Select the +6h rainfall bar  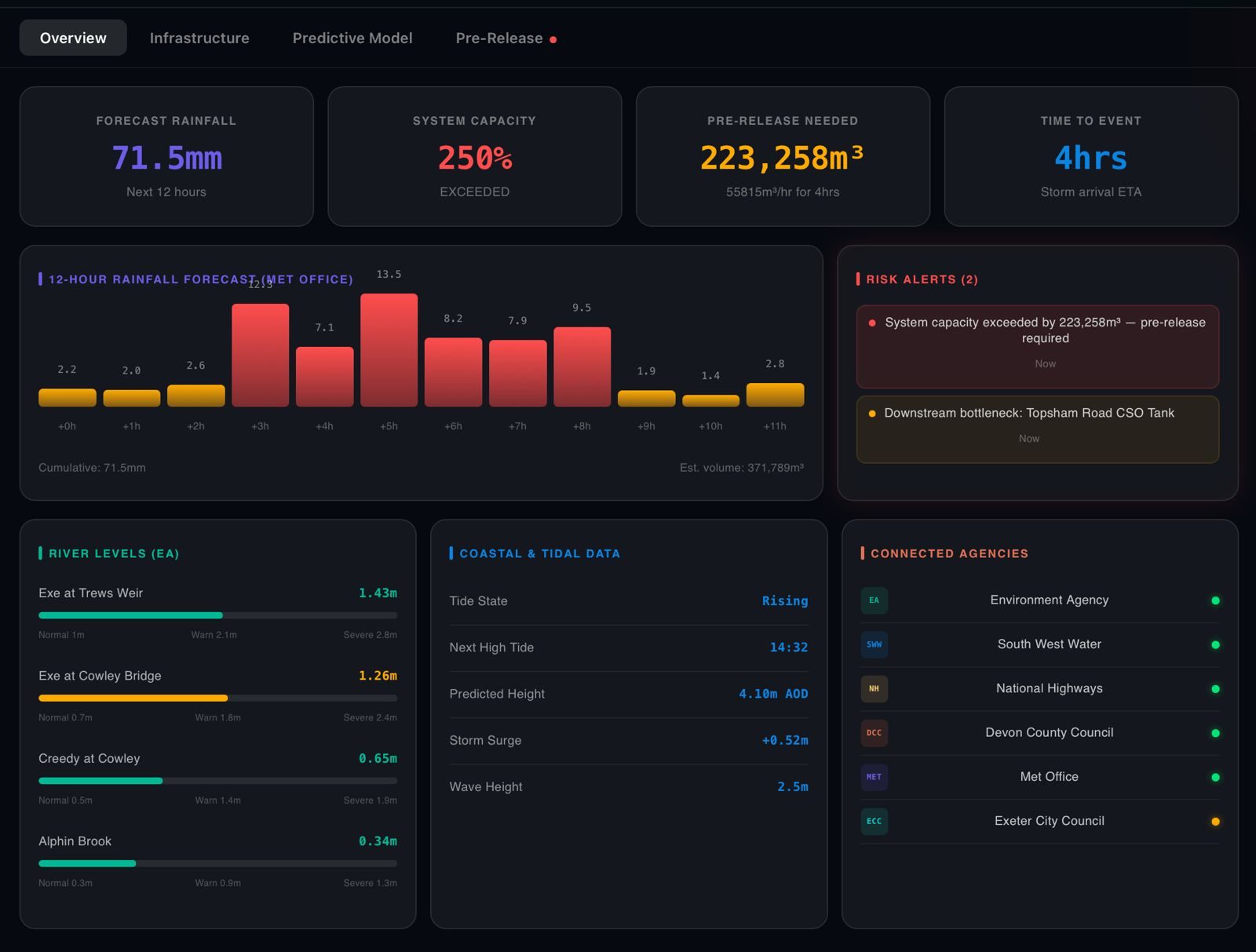(x=454, y=372)
